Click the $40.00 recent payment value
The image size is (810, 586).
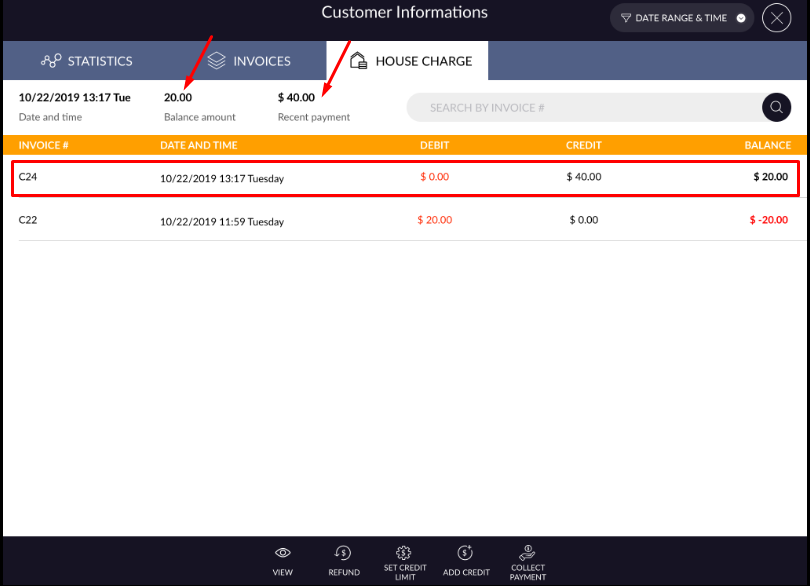(296, 97)
